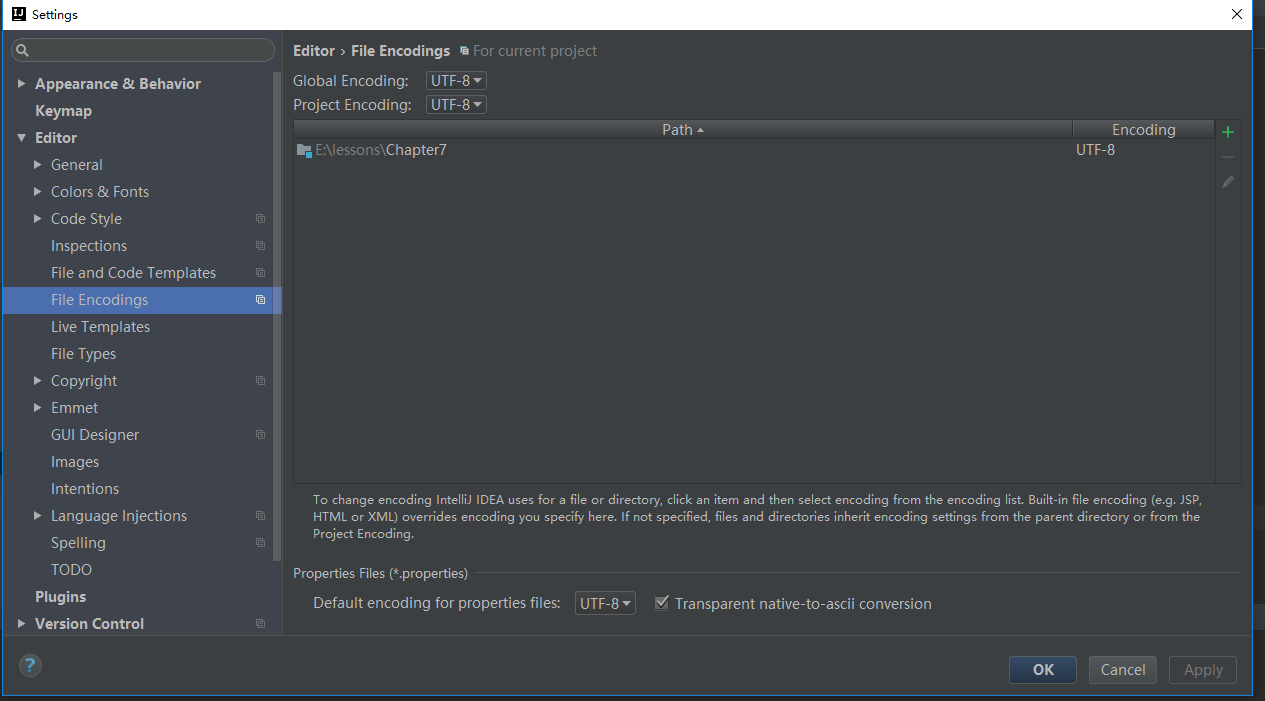
Task: Expand Copyright node arrow
Action: (38, 381)
